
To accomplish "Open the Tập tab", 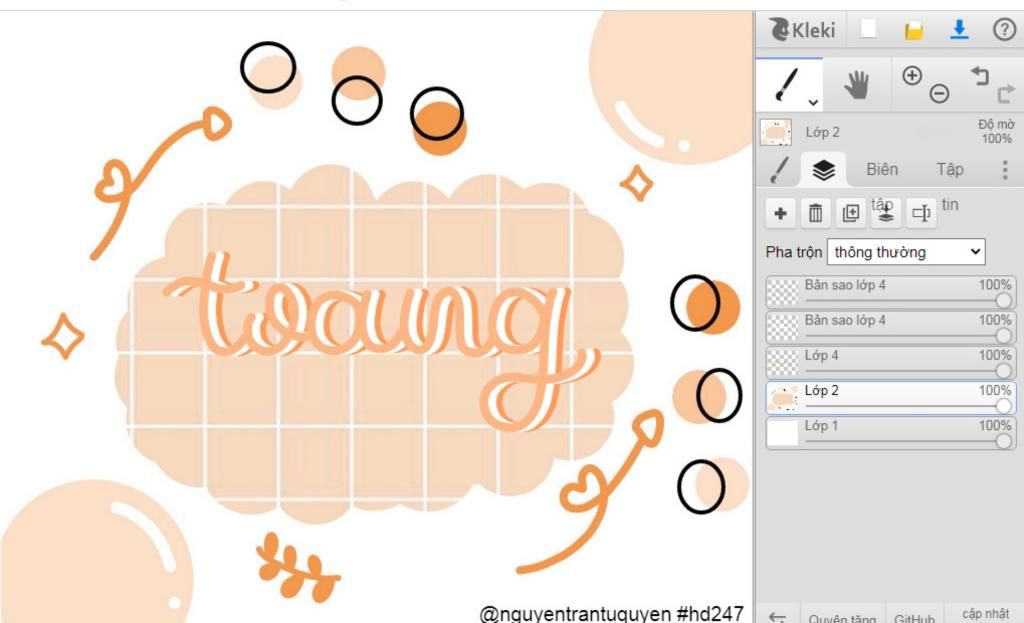I will [x=950, y=170].
